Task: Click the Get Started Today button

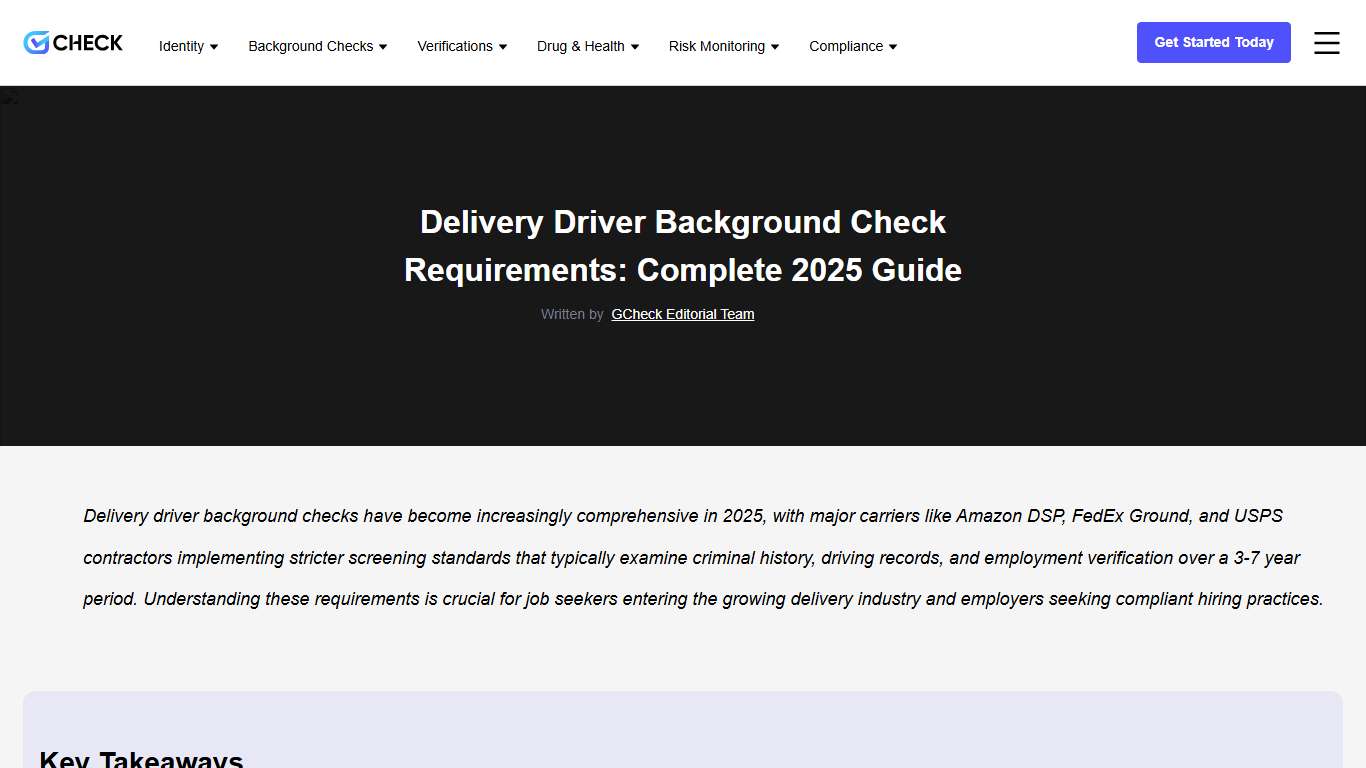Action: (1213, 42)
